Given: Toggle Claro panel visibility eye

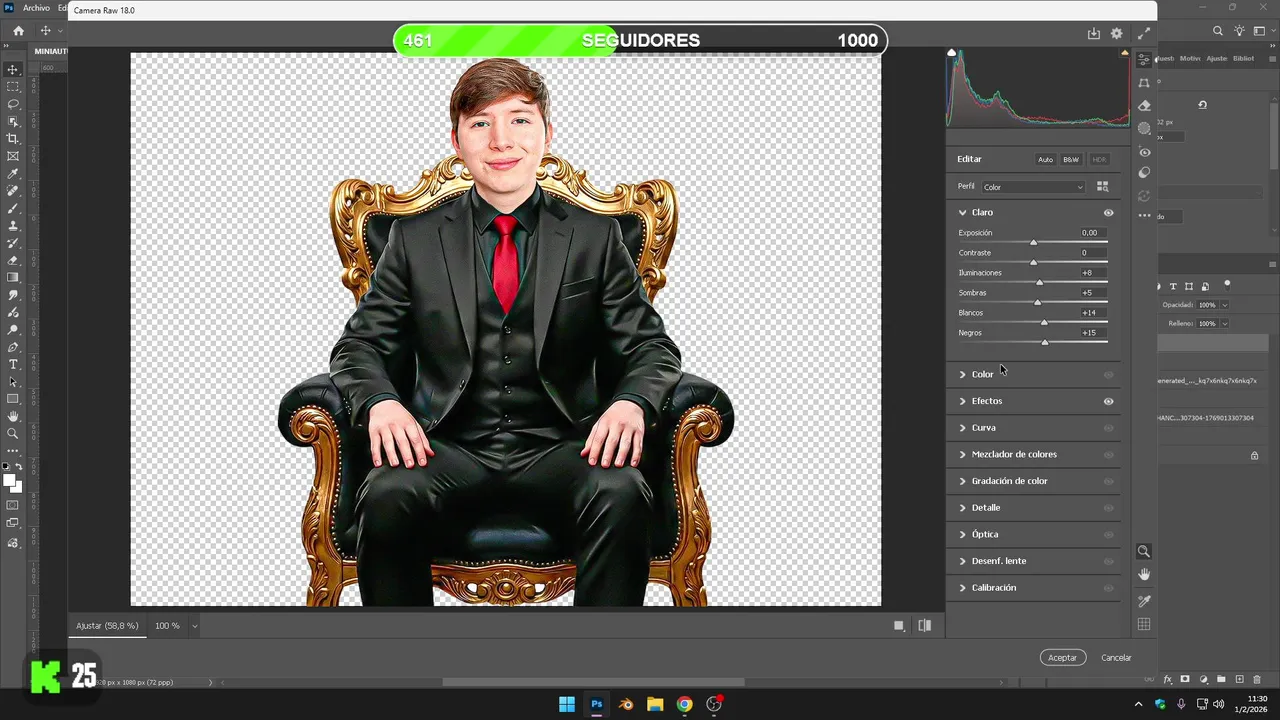Looking at the screenshot, I should point(1108,212).
